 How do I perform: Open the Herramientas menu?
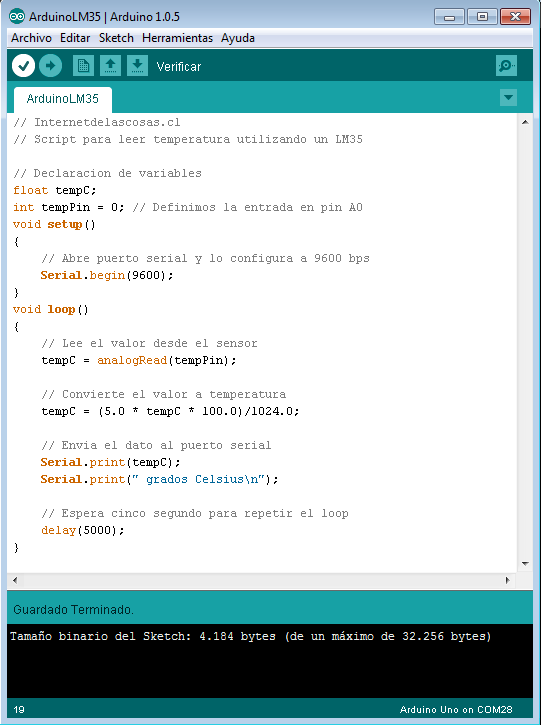(x=178, y=38)
